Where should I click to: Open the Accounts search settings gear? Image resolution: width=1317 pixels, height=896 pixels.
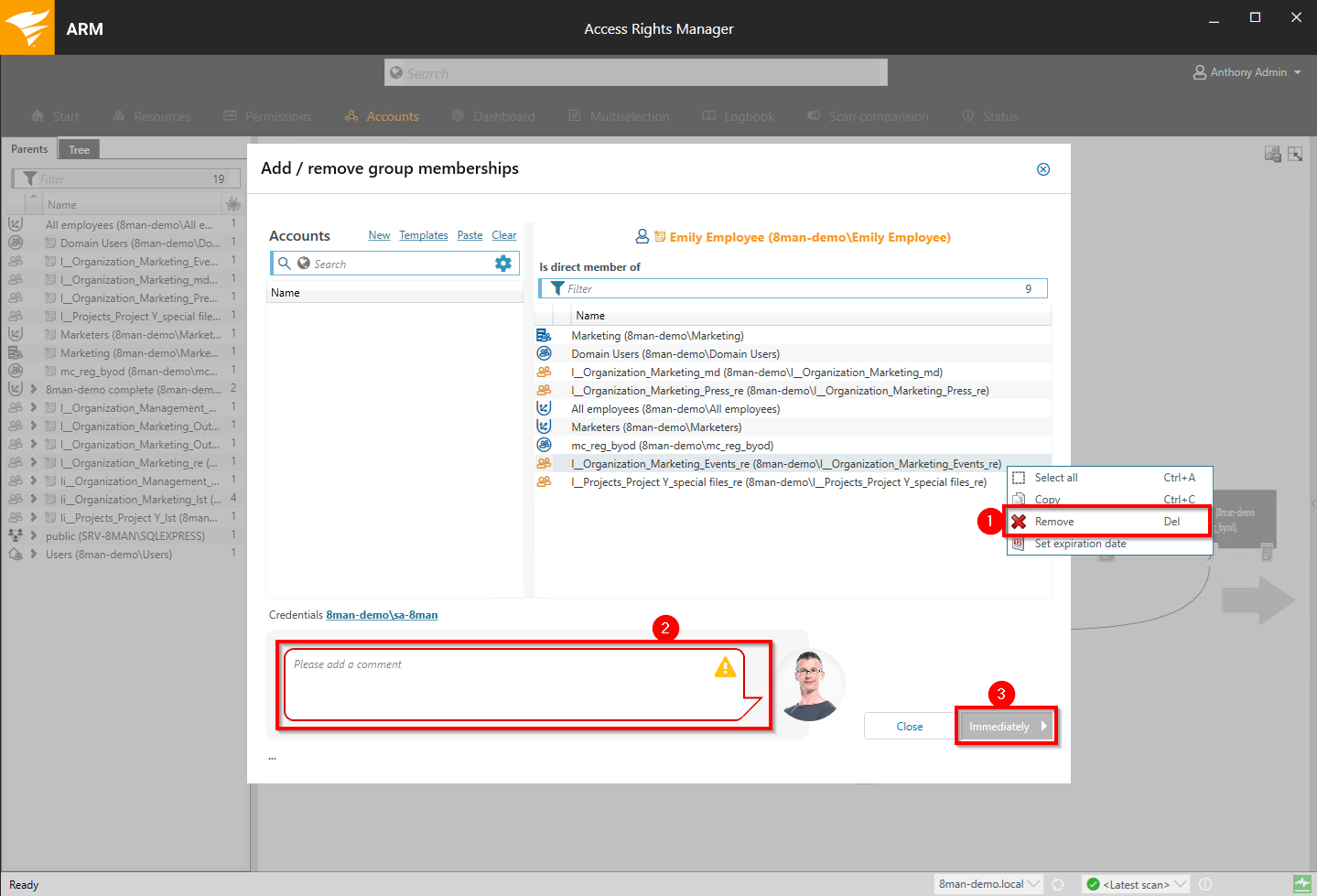click(502, 264)
